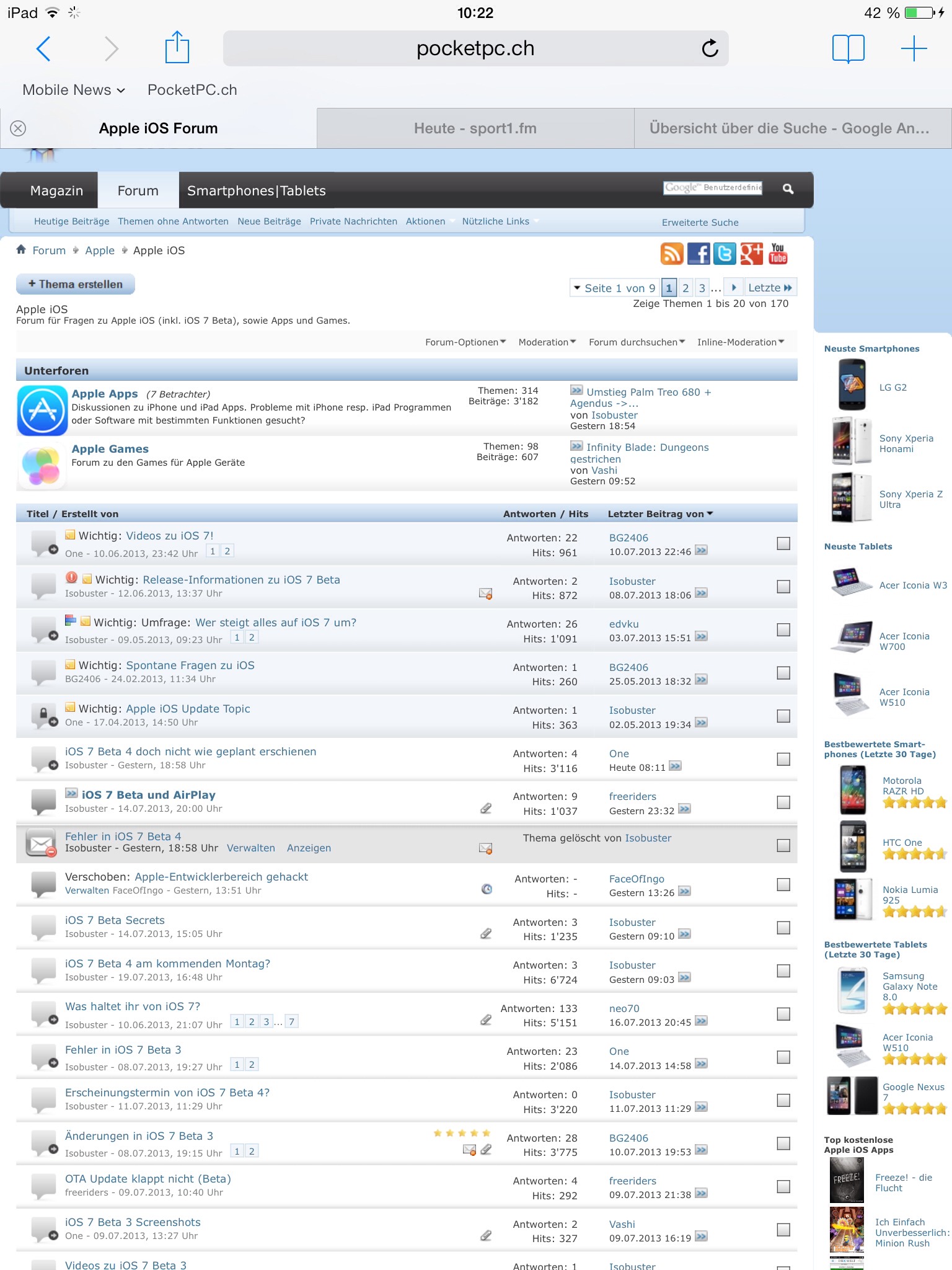Jump to first unread in iOS 7 Beta und AirPlay

pyautogui.click(x=71, y=794)
